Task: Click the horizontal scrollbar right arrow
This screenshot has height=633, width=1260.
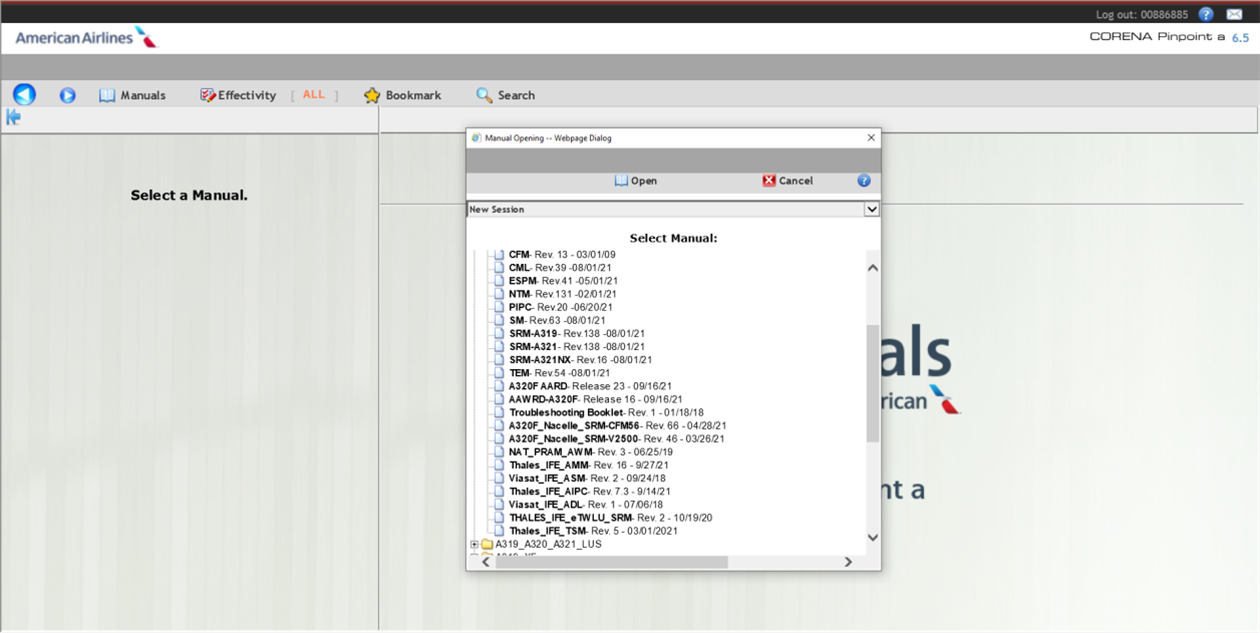Action: (x=848, y=562)
